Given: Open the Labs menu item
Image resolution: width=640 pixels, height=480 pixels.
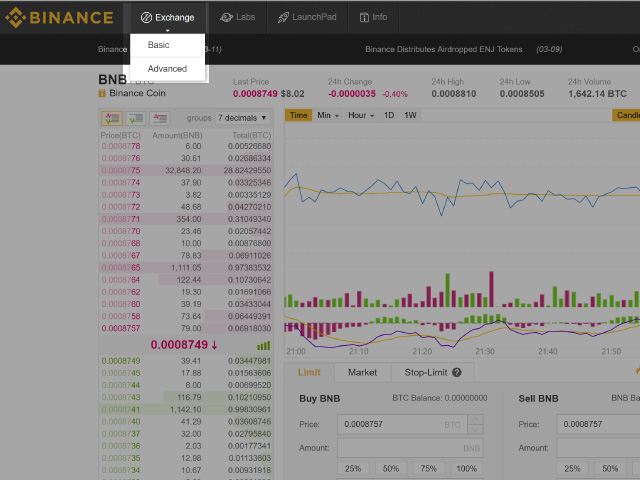Looking at the screenshot, I should point(238,17).
